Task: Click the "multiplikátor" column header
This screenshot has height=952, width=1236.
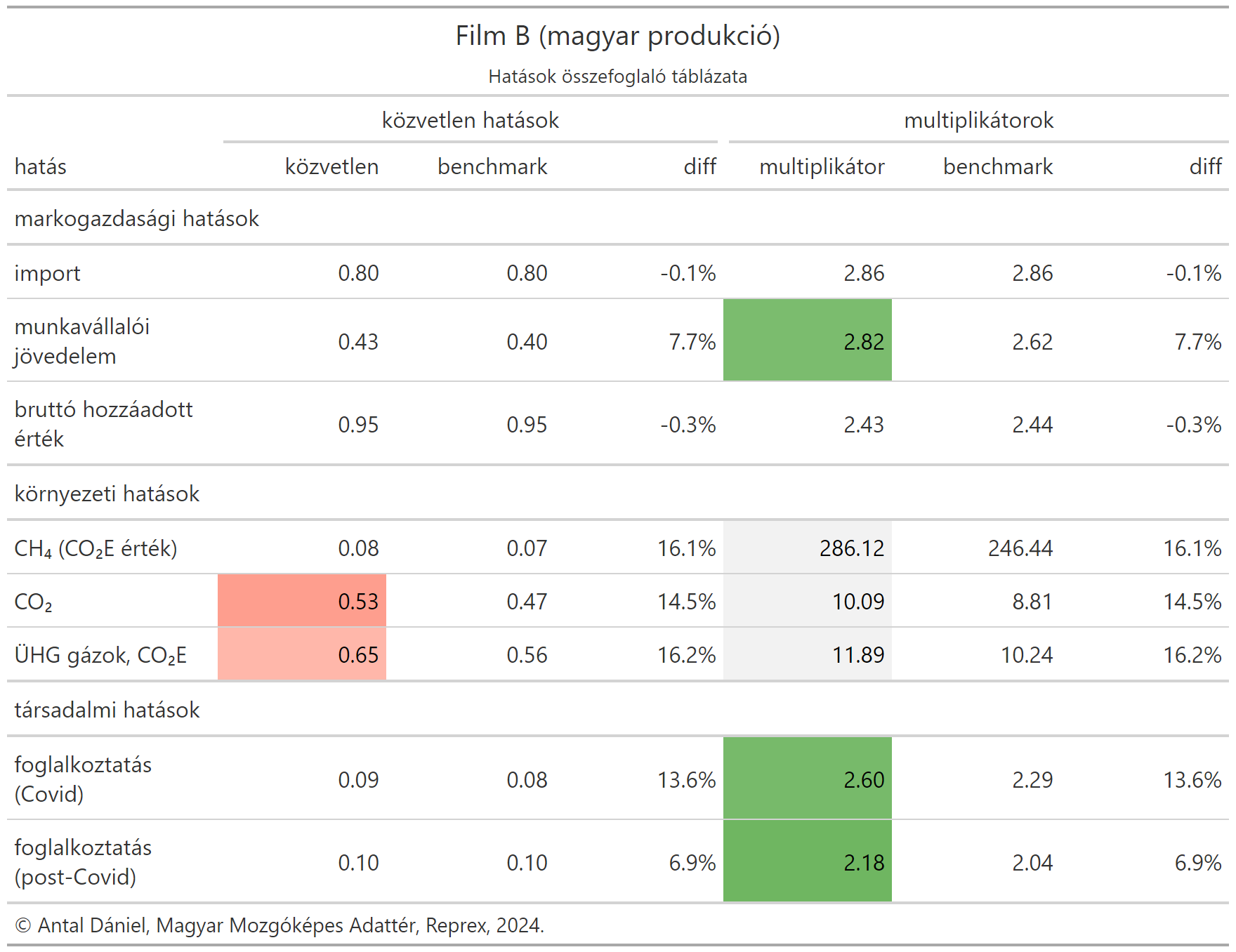Action: pyautogui.click(x=822, y=166)
